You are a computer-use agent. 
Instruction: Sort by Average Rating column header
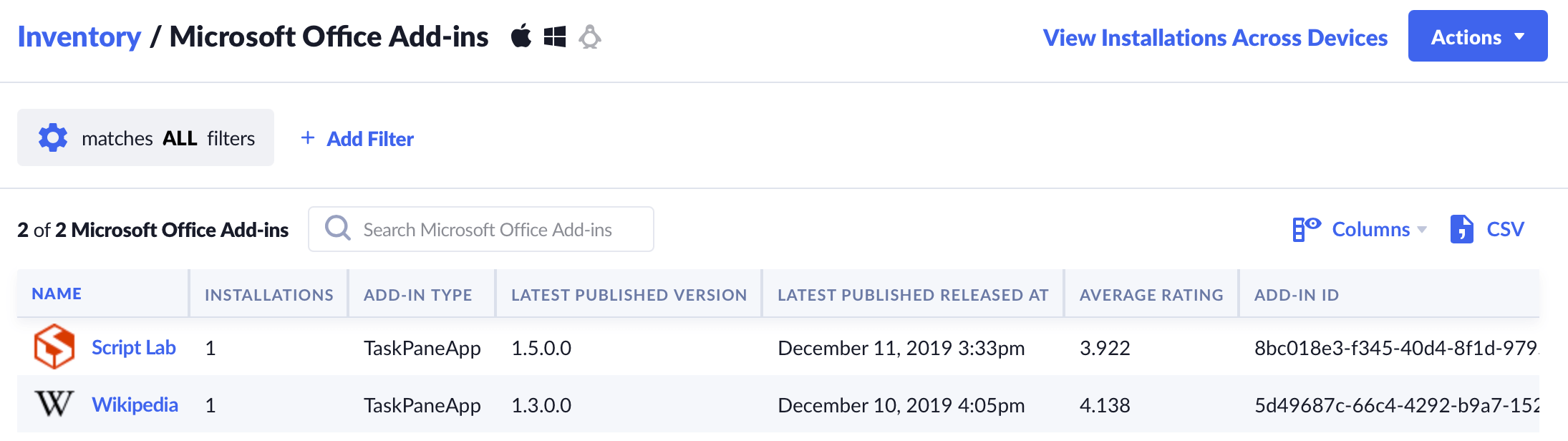coord(1151,294)
